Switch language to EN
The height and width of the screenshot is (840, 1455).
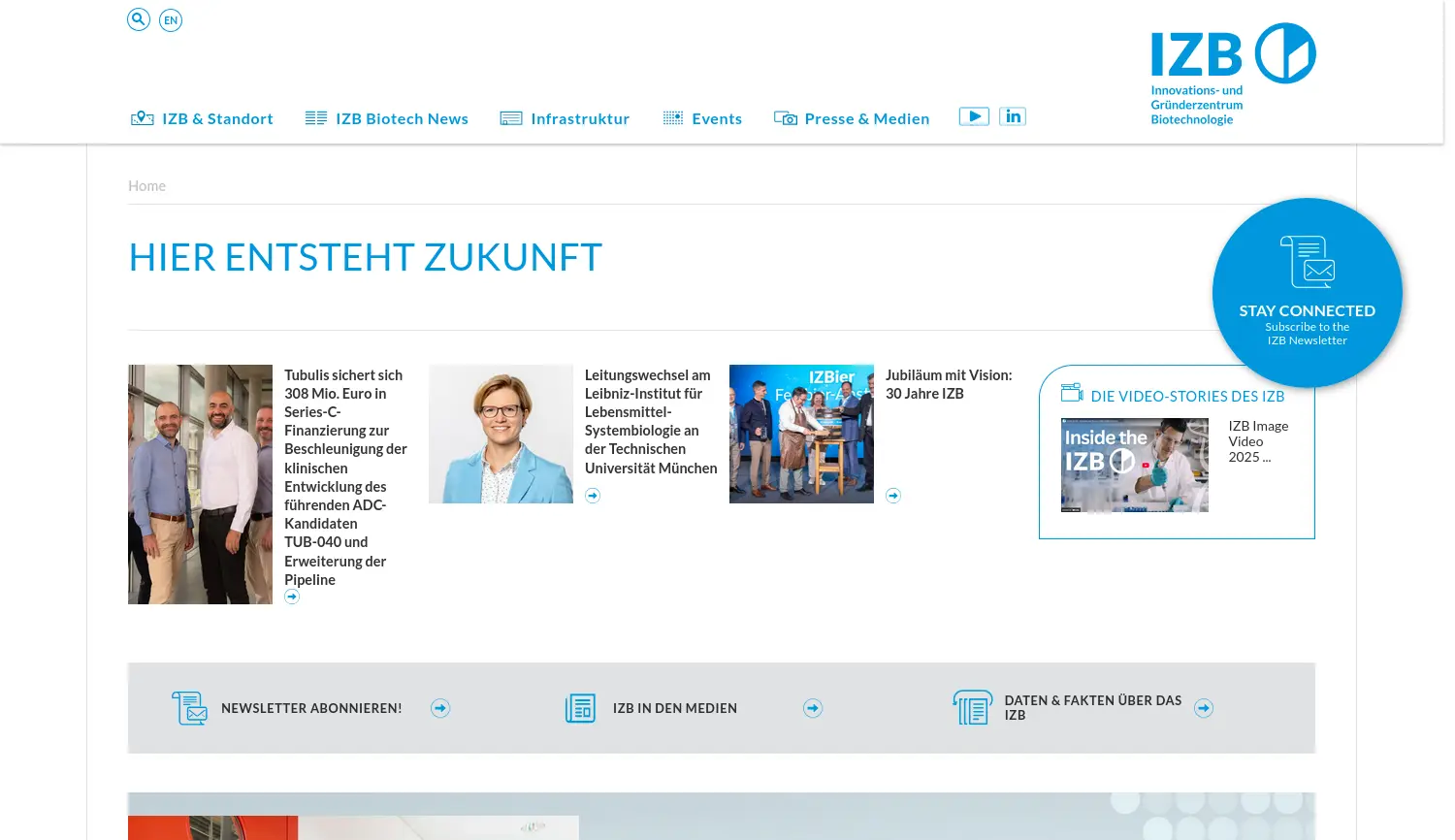(x=171, y=19)
